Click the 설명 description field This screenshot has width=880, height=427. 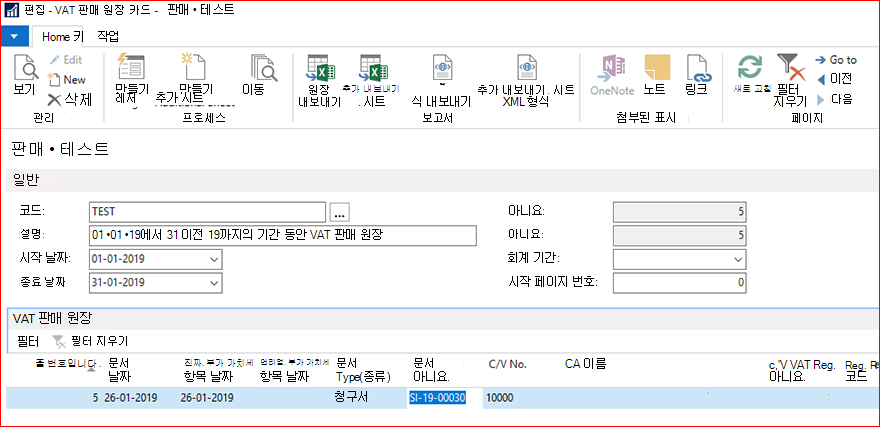pos(283,235)
